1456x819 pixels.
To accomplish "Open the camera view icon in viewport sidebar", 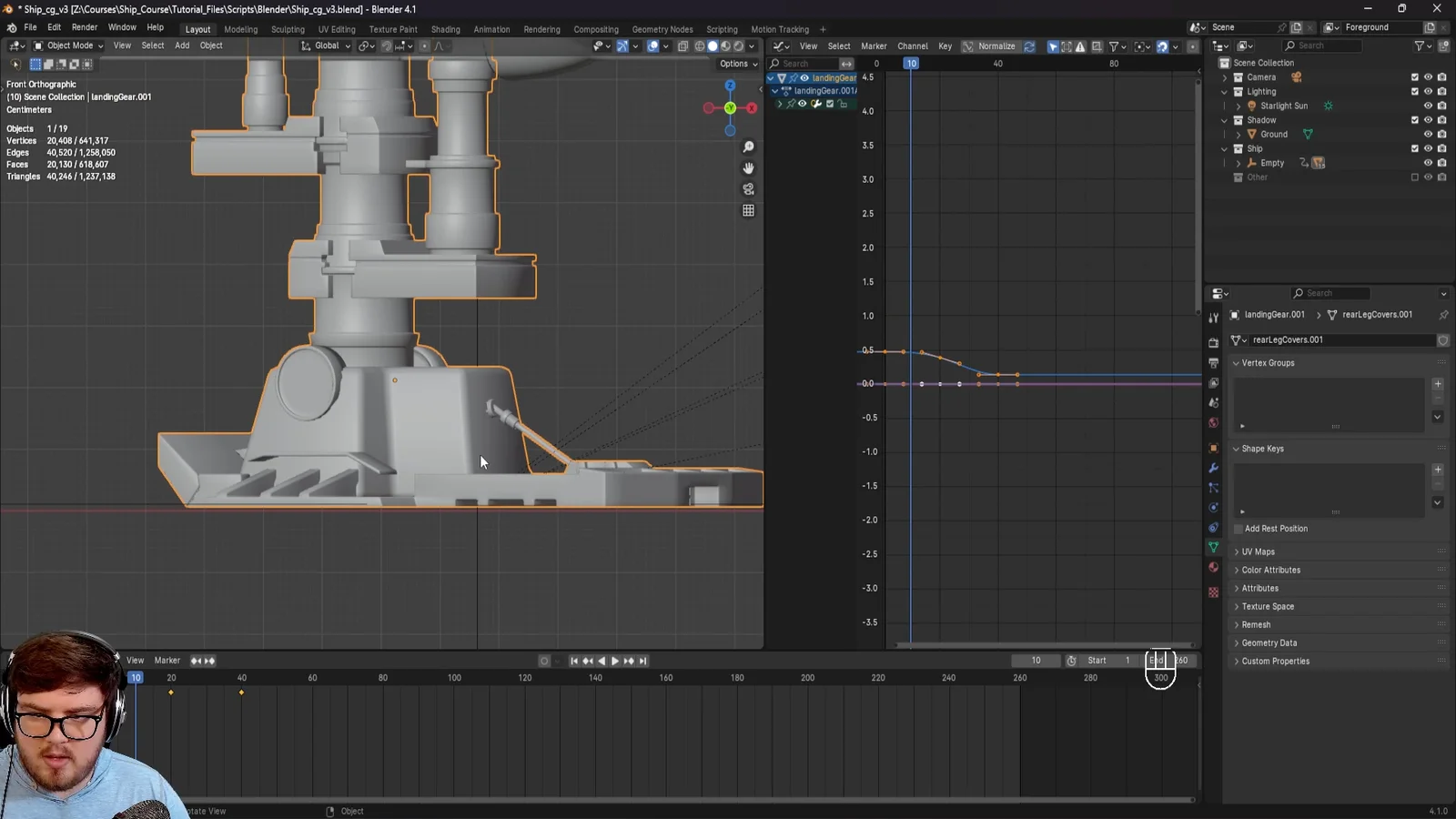I will (748, 188).
